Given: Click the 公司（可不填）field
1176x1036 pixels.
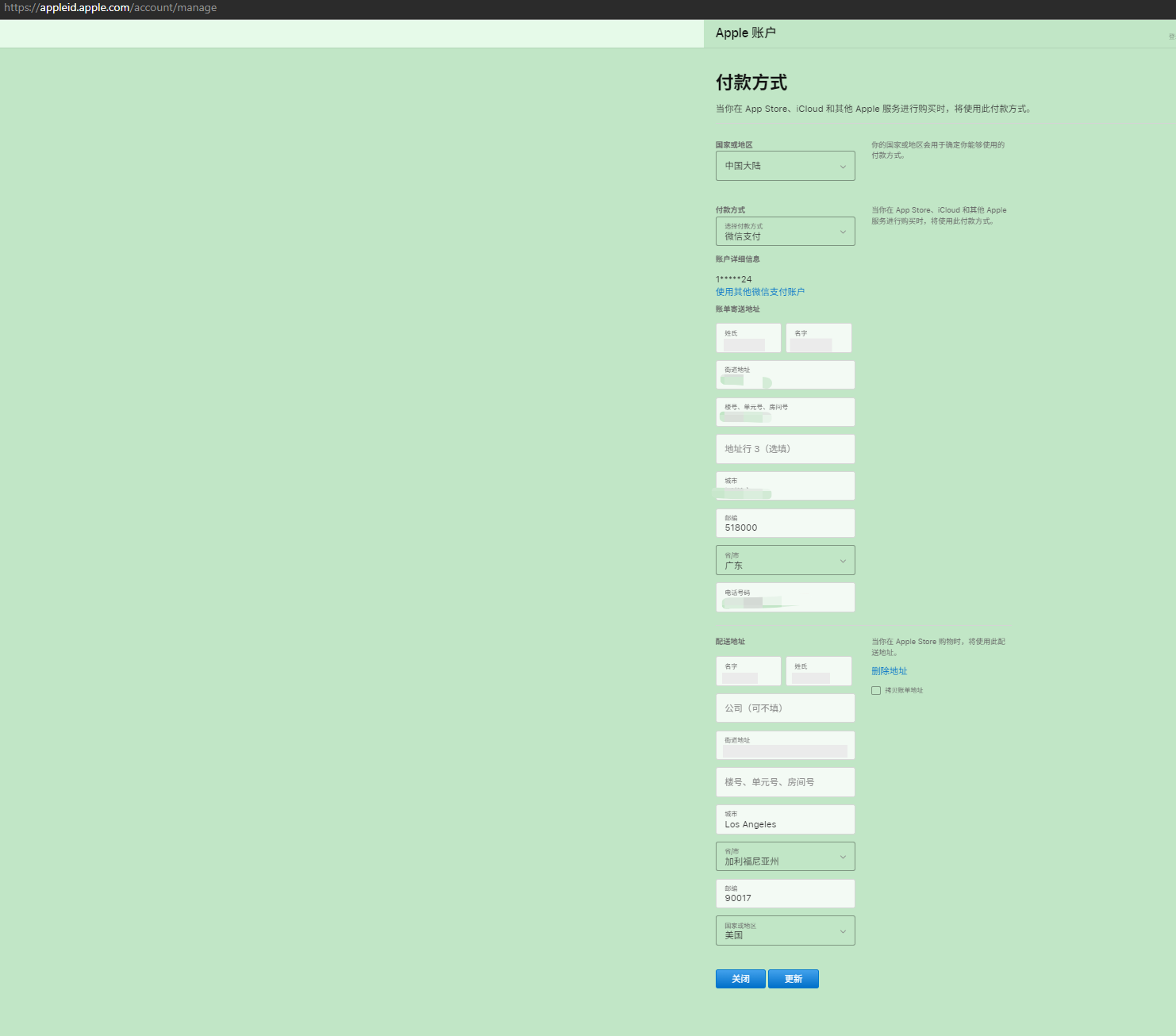Looking at the screenshot, I should tap(785, 708).
